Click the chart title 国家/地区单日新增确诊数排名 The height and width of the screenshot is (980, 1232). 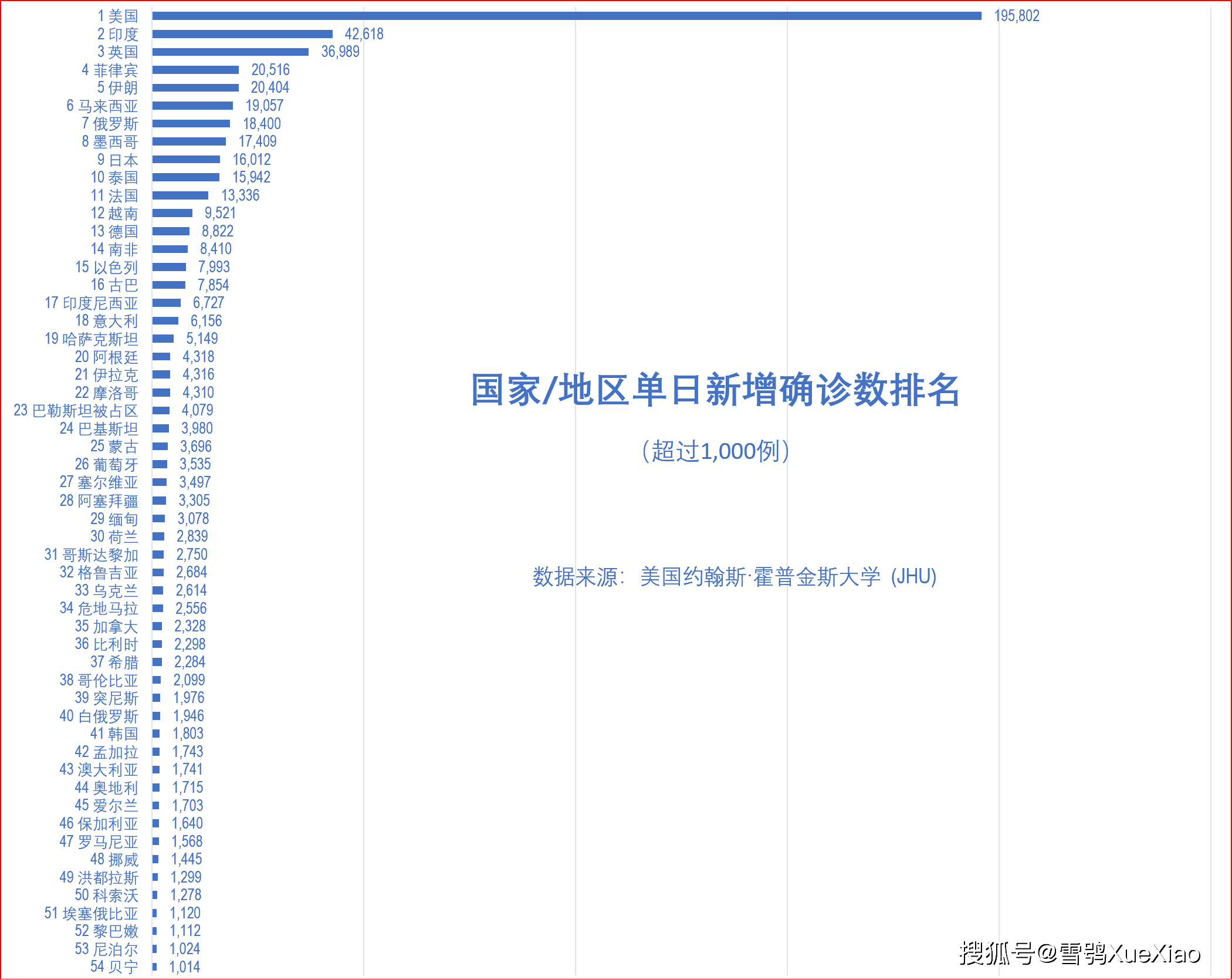coord(715,390)
